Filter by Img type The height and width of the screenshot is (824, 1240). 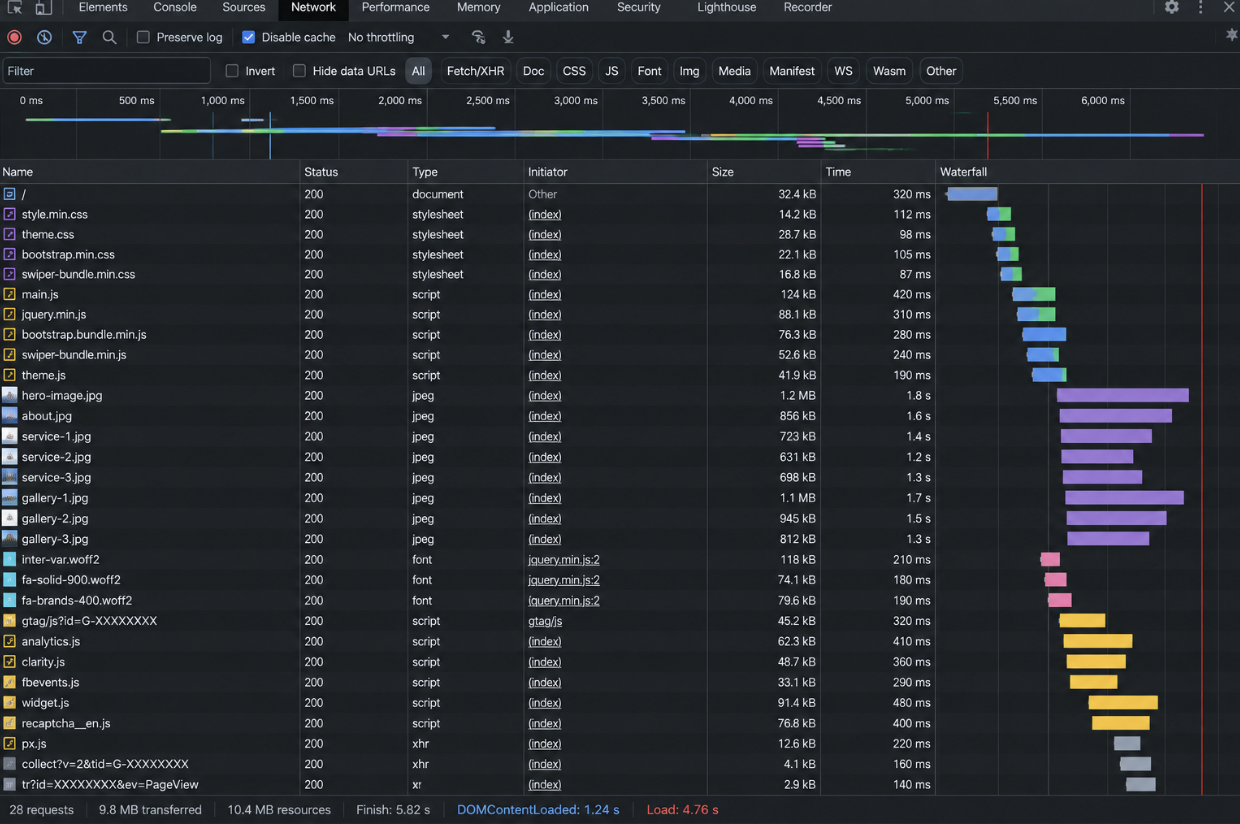coord(689,71)
